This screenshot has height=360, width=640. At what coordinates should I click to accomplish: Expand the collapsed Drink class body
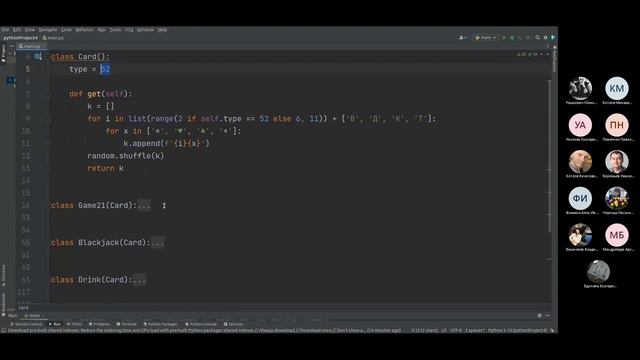(140, 280)
